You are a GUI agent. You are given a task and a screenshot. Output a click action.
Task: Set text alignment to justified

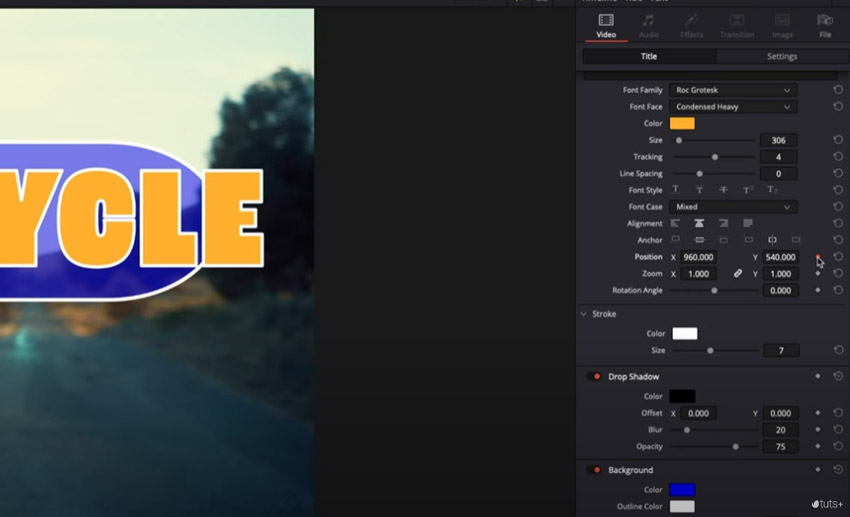pos(748,223)
